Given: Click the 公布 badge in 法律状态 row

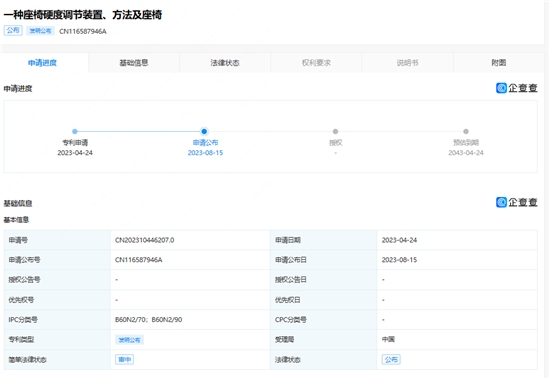Looking at the screenshot, I should pyautogui.click(x=391, y=359).
